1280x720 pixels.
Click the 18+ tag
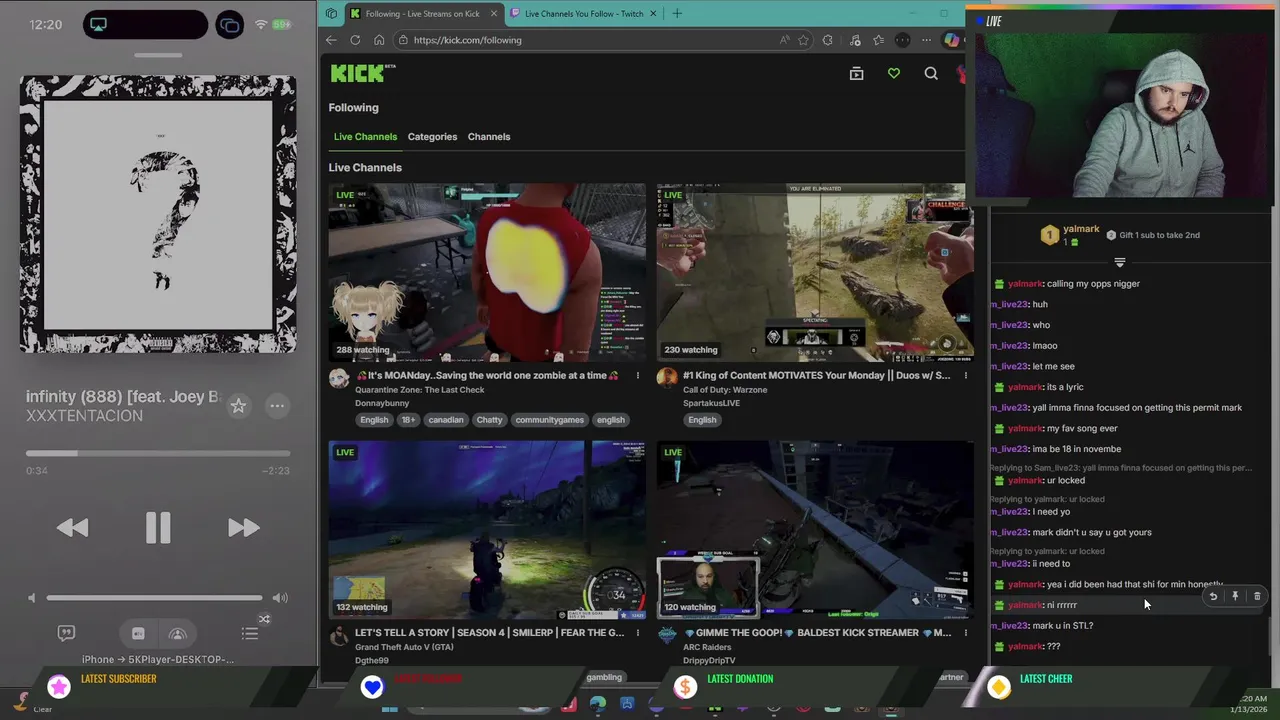coord(408,420)
